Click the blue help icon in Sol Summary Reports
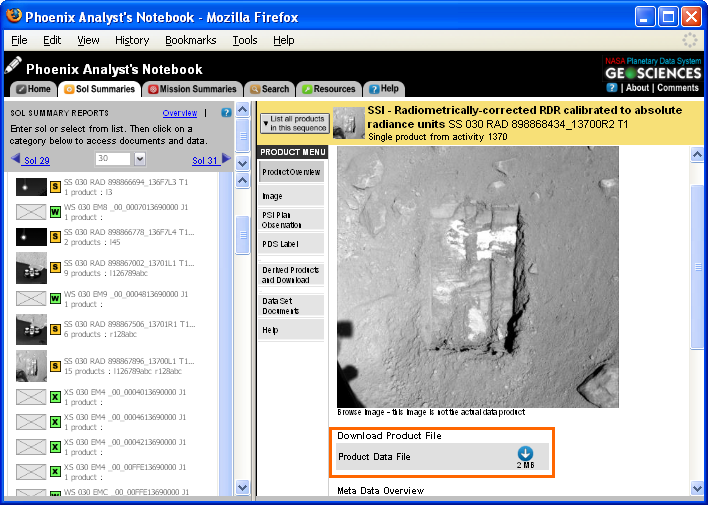The height and width of the screenshot is (505, 708). 226,113
